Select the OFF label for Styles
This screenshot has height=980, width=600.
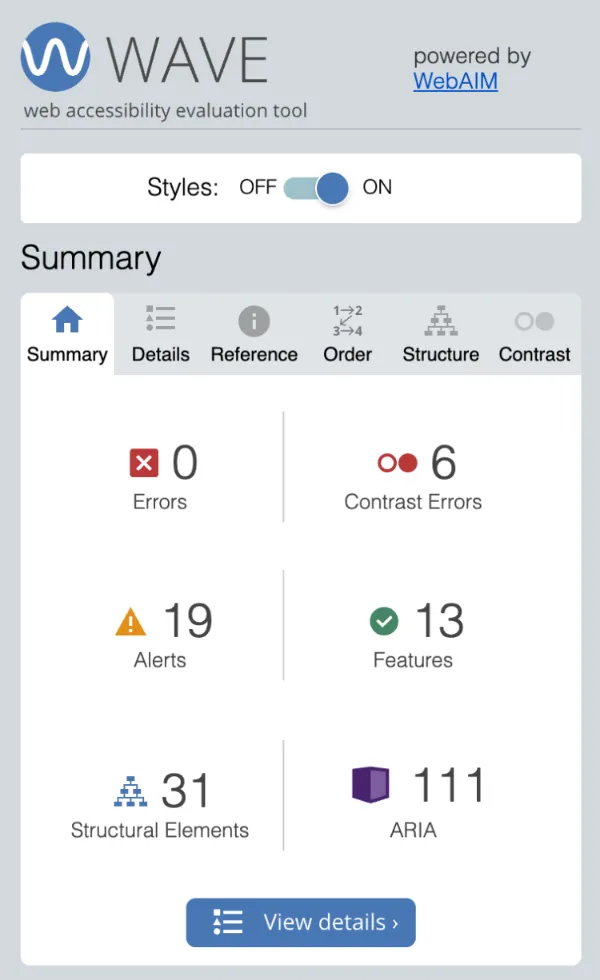[x=258, y=187]
